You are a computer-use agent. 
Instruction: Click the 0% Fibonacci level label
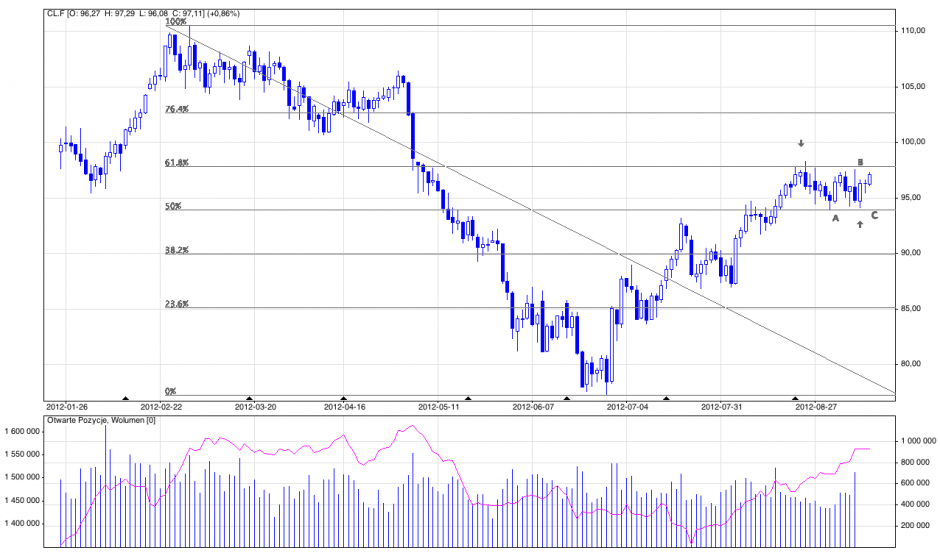click(x=170, y=391)
